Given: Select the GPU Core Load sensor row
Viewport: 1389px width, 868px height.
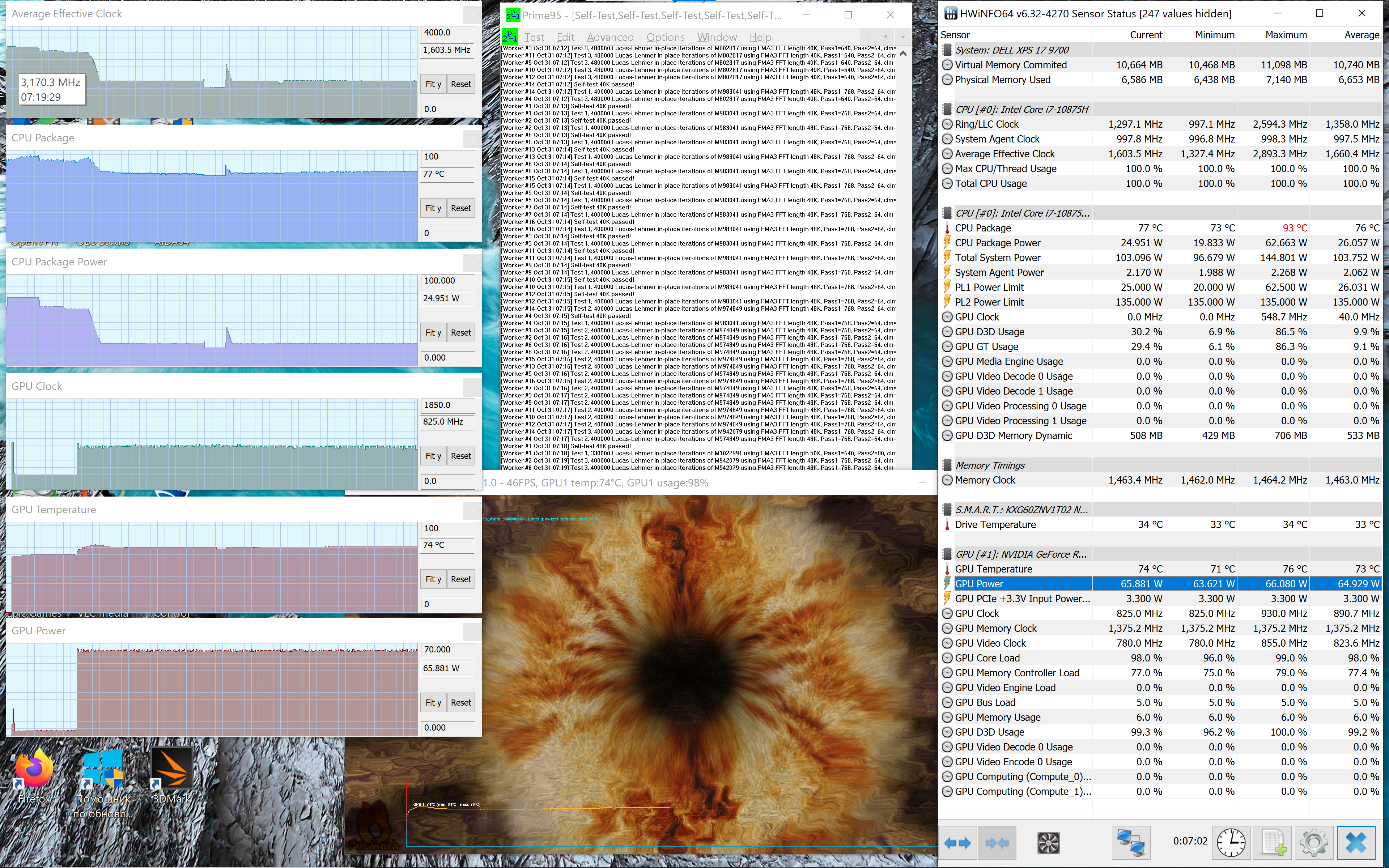Looking at the screenshot, I should tap(1160, 658).
